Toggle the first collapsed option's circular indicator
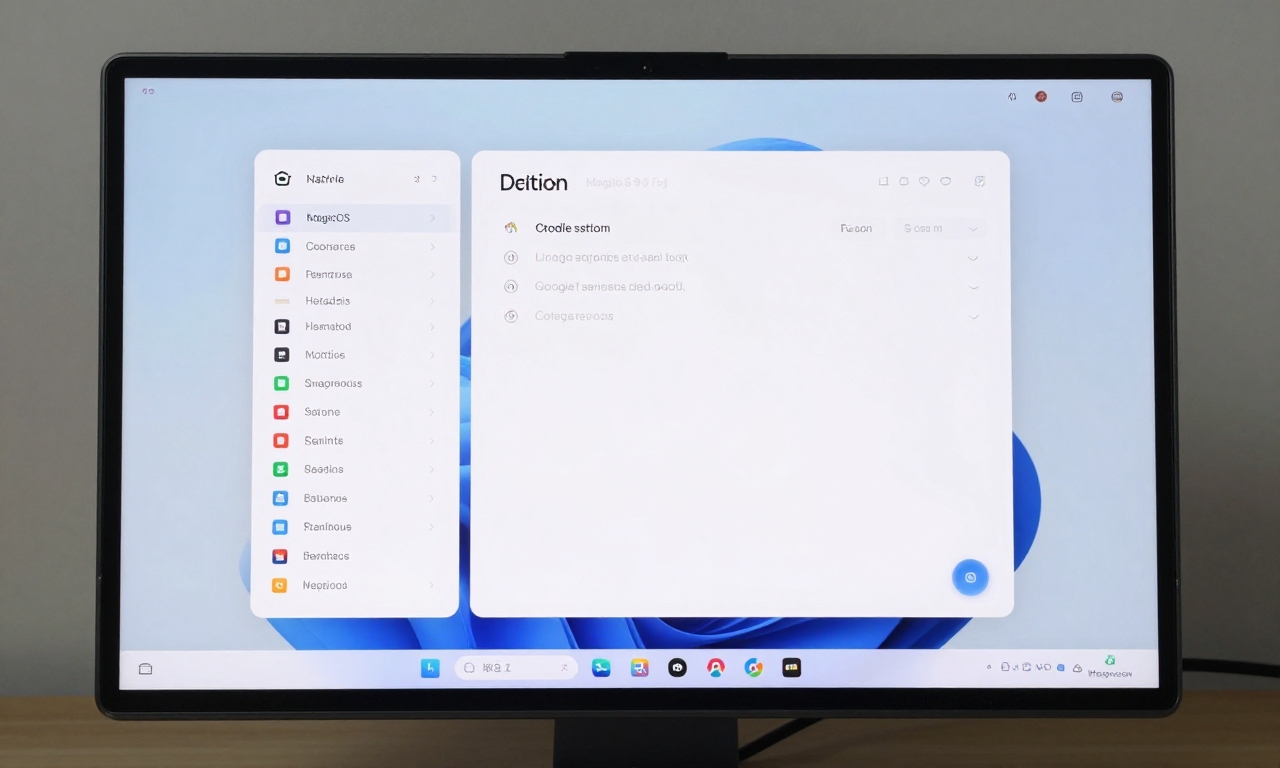The image size is (1280, 768). [511, 257]
